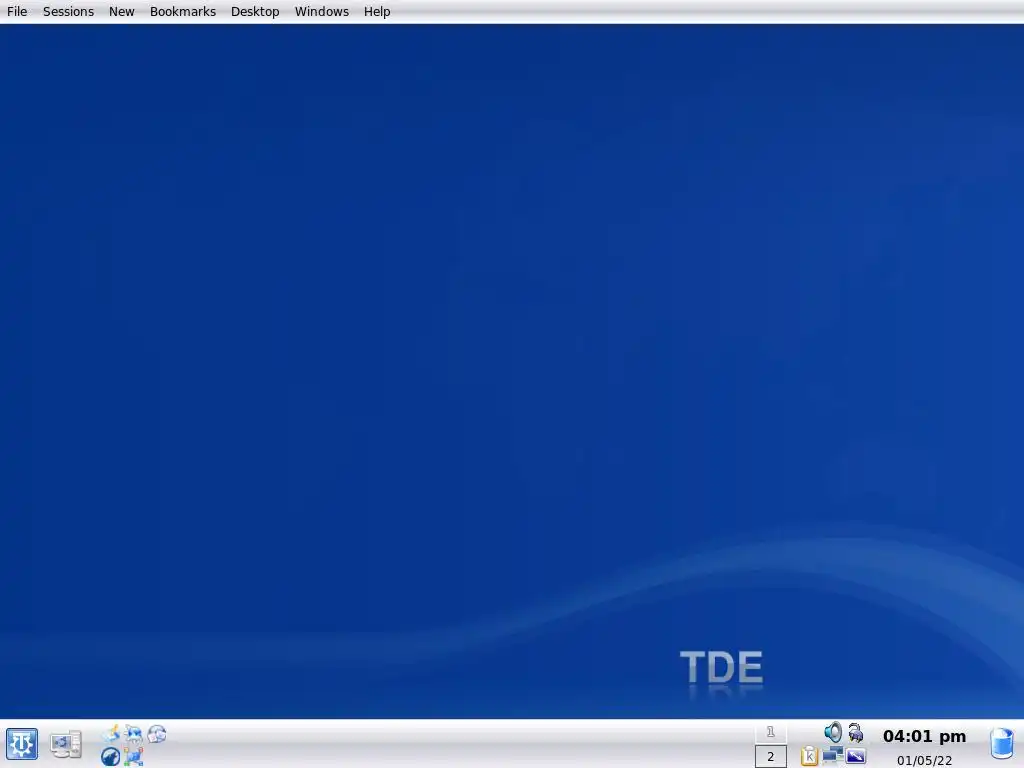Open the speaker volume tray icon
Screen dimensions: 1024x768
point(833,732)
